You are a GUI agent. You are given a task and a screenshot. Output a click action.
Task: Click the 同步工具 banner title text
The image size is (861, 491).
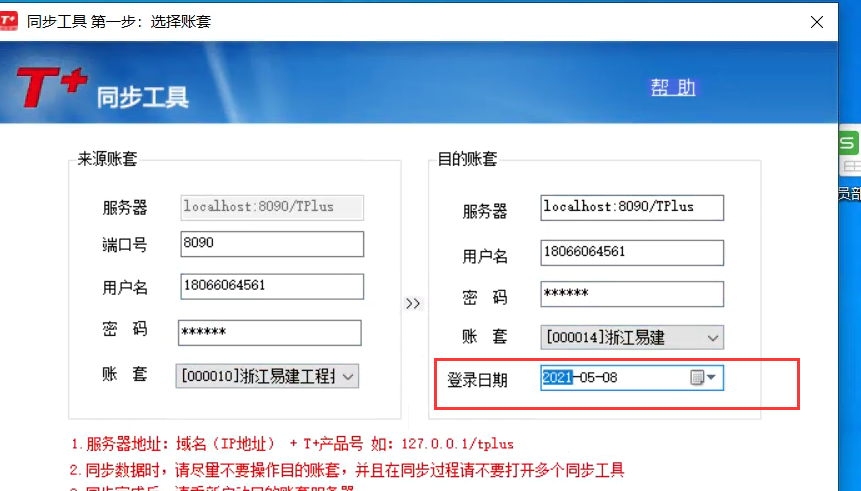coord(143,97)
